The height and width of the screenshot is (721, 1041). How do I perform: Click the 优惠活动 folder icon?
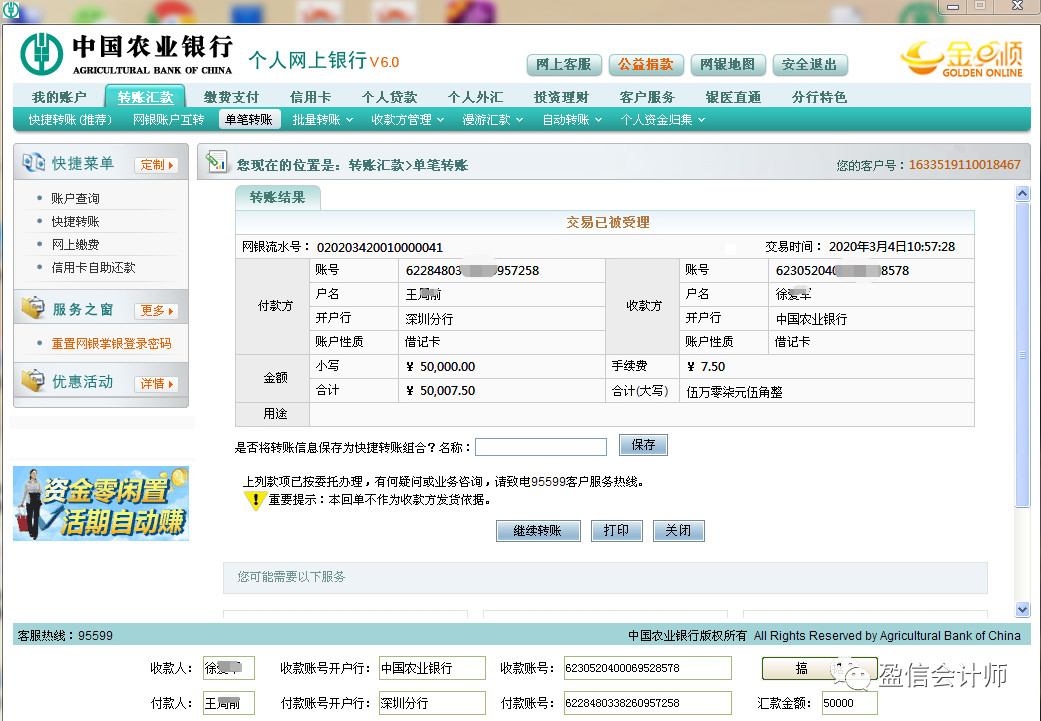(33, 381)
